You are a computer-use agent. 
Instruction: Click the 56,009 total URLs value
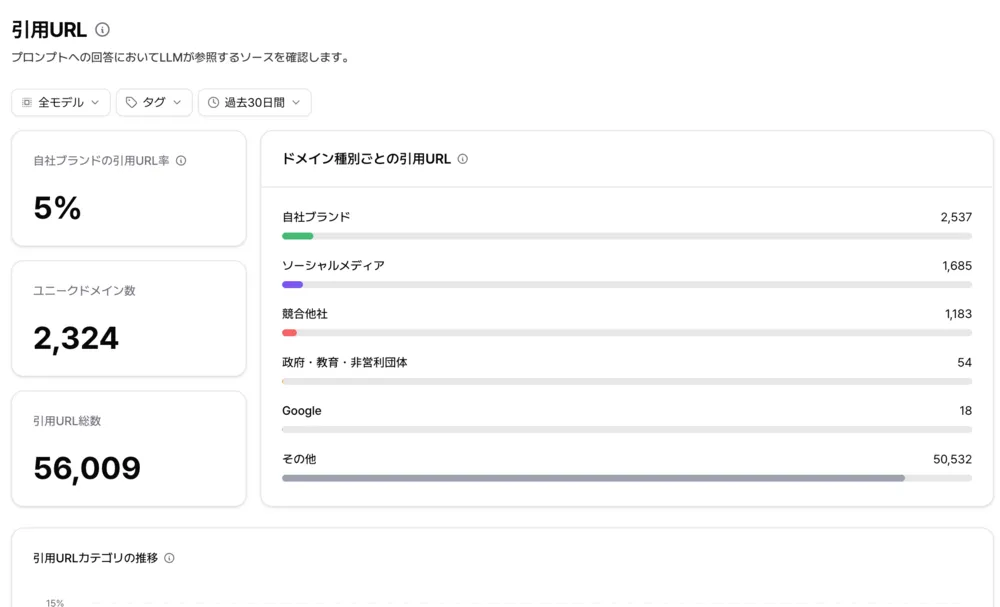pyautogui.click(x=87, y=468)
